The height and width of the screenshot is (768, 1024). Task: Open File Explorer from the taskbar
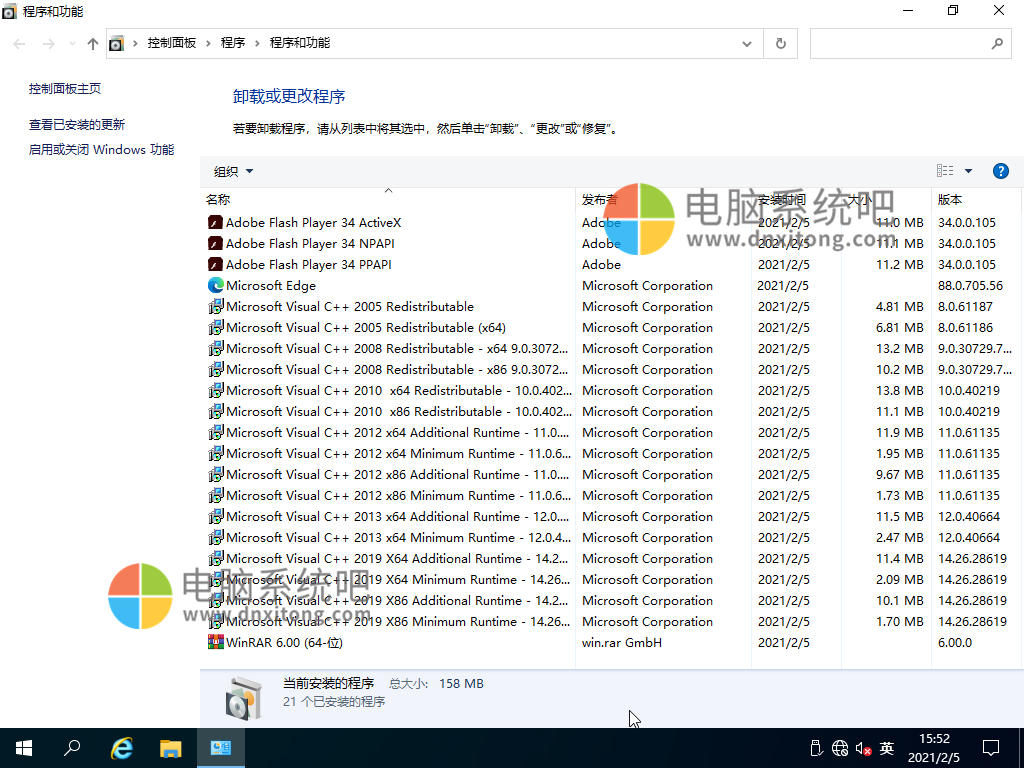click(x=170, y=748)
